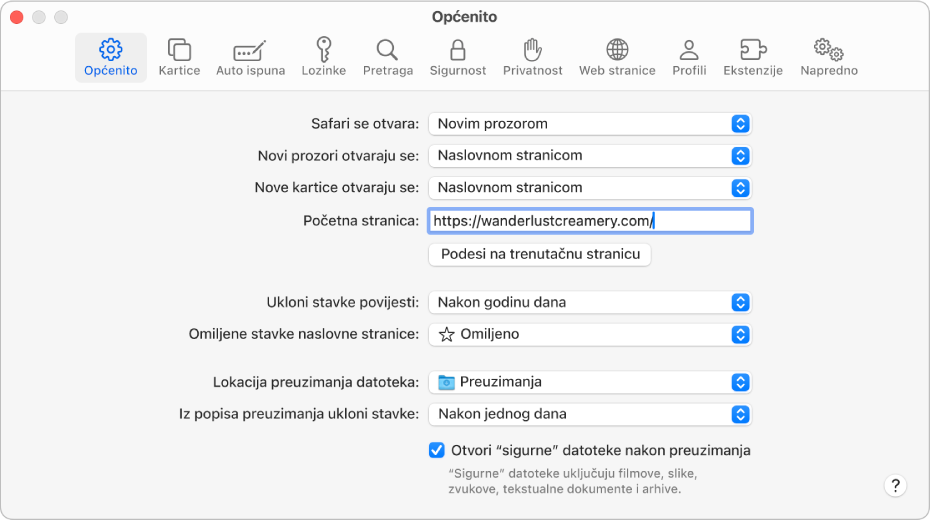Select the Općenito tab
This screenshot has width=931, height=521.
(x=111, y=57)
